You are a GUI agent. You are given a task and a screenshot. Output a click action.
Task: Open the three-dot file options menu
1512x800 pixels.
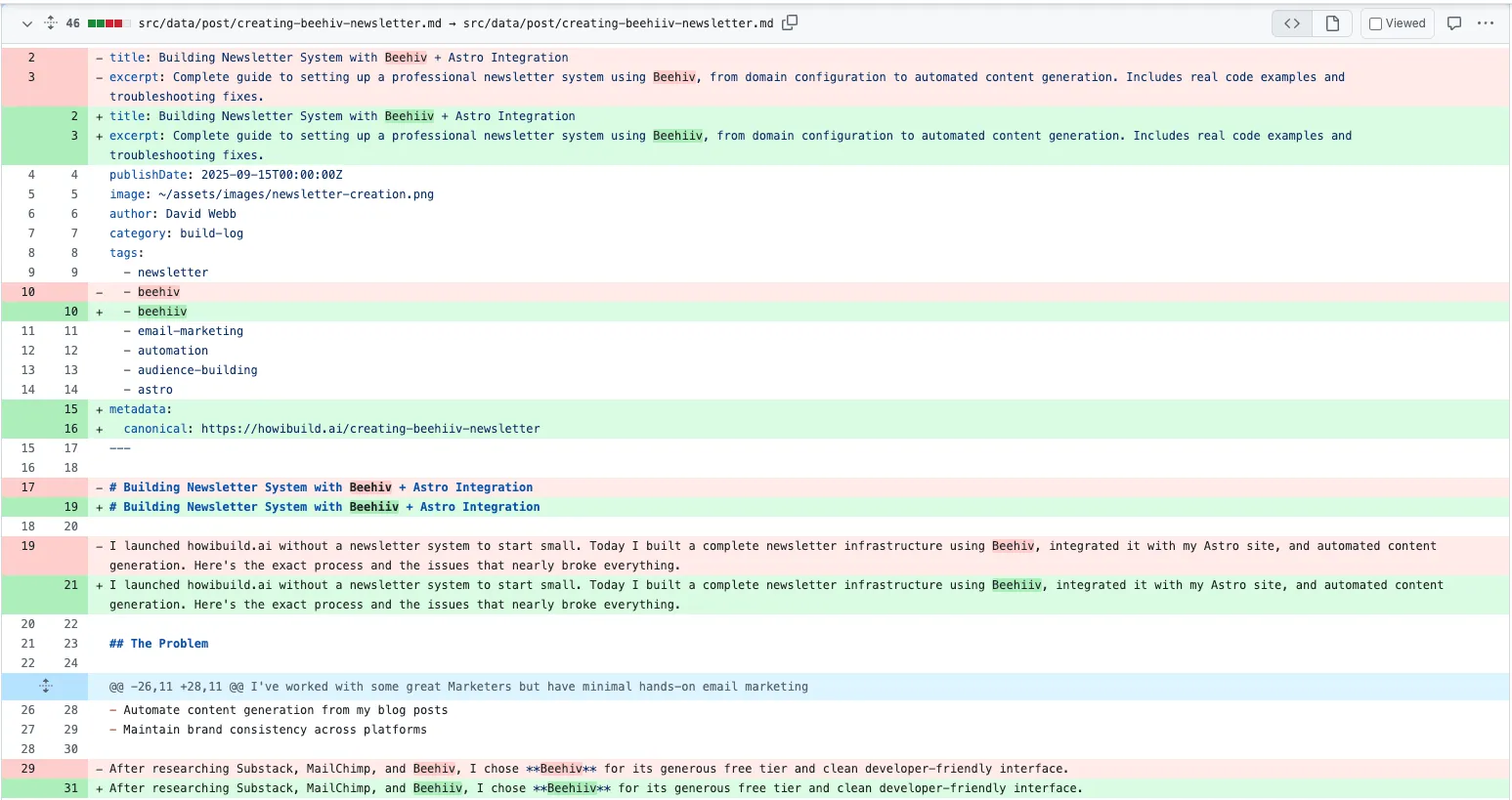pyautogui.click(x=1486, y=23)
